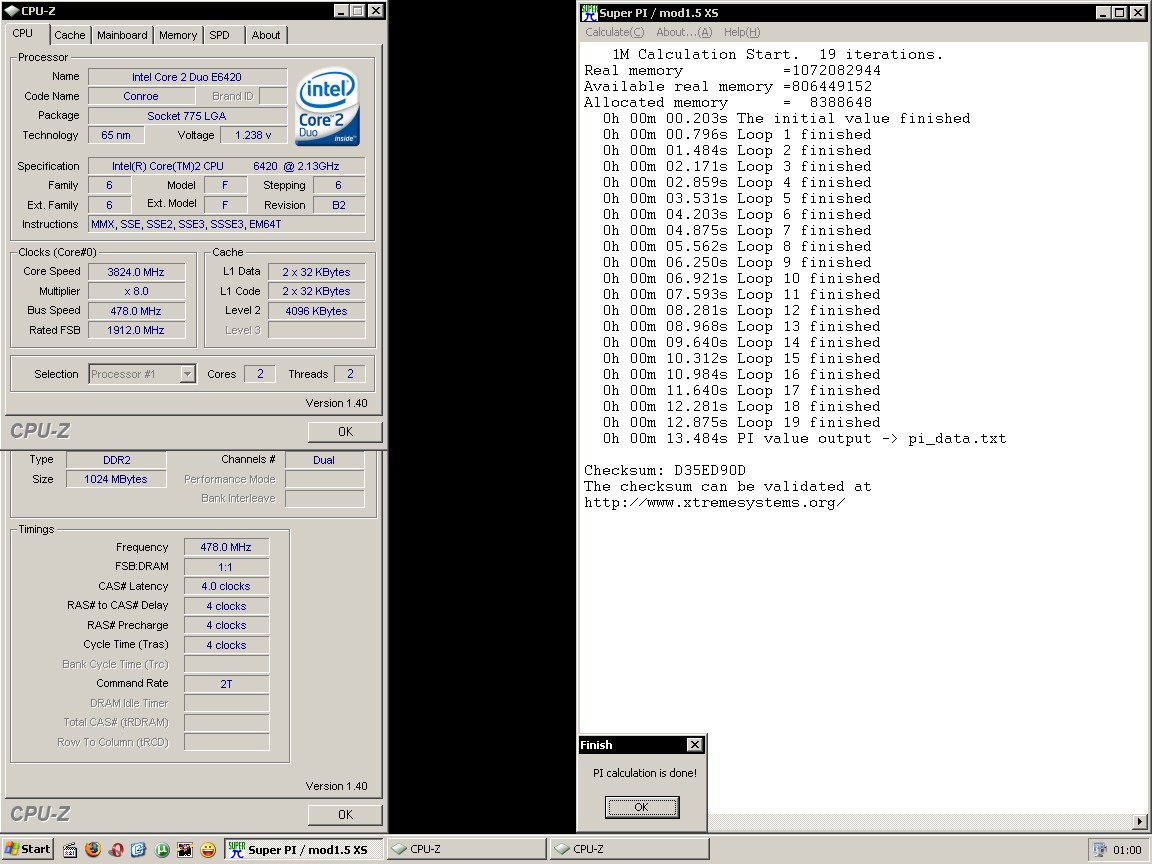Expand the Processor #1 selection dropdown
1152x864 pixels.
pyautogui.click(x=187, y=374)
